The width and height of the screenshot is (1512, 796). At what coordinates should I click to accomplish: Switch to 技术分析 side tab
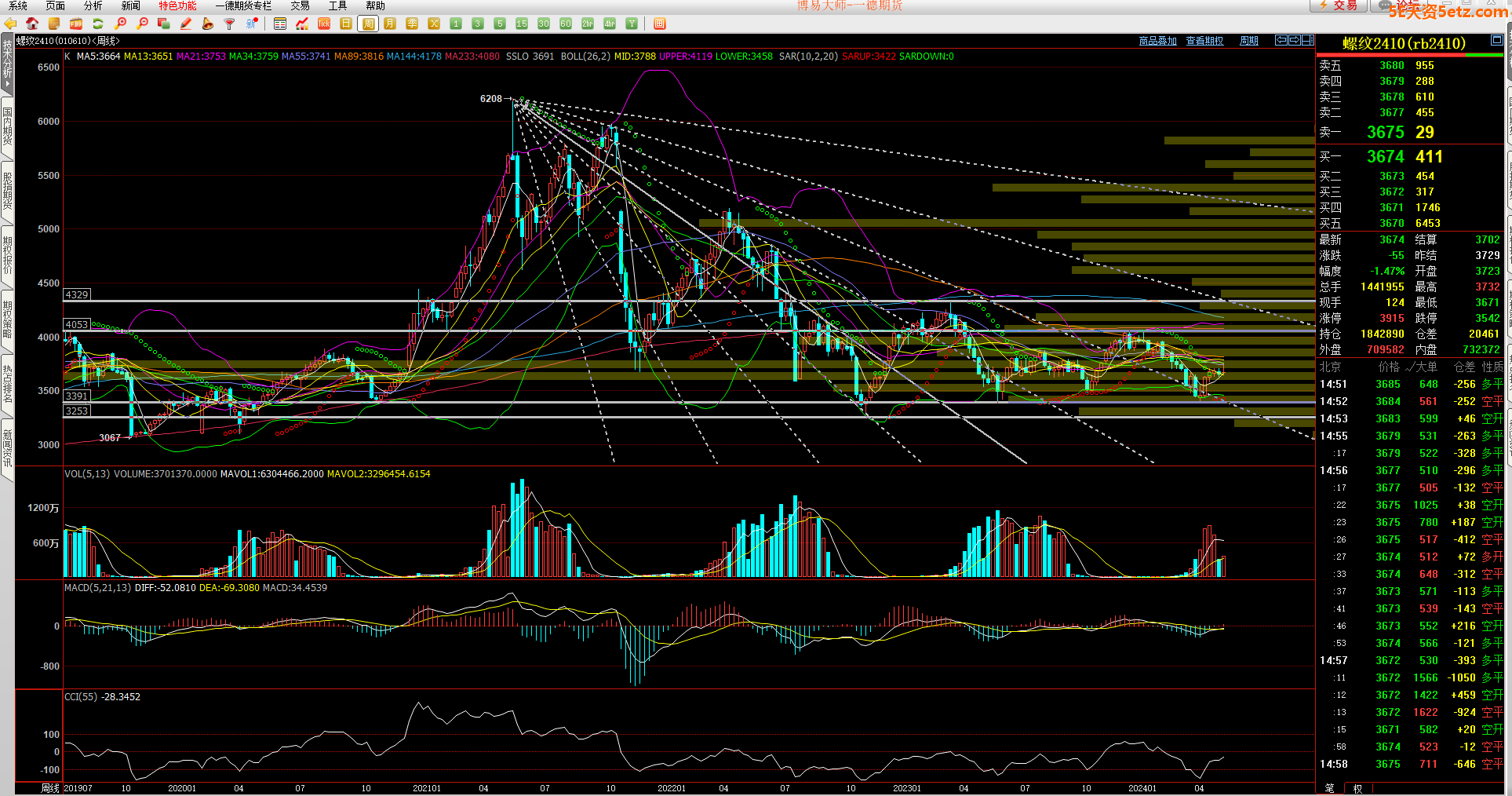[x=7, y=63]
